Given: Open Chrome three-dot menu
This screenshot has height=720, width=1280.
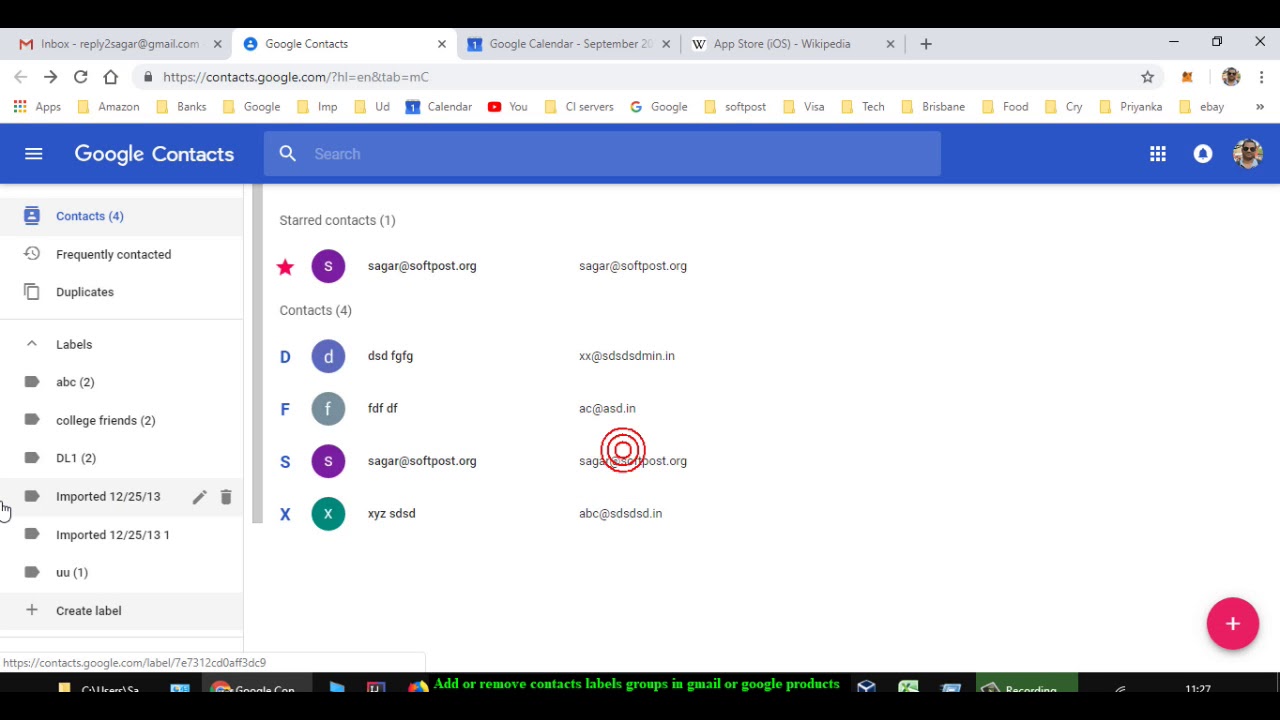Looking at the screenshot, I should 1262,77.
